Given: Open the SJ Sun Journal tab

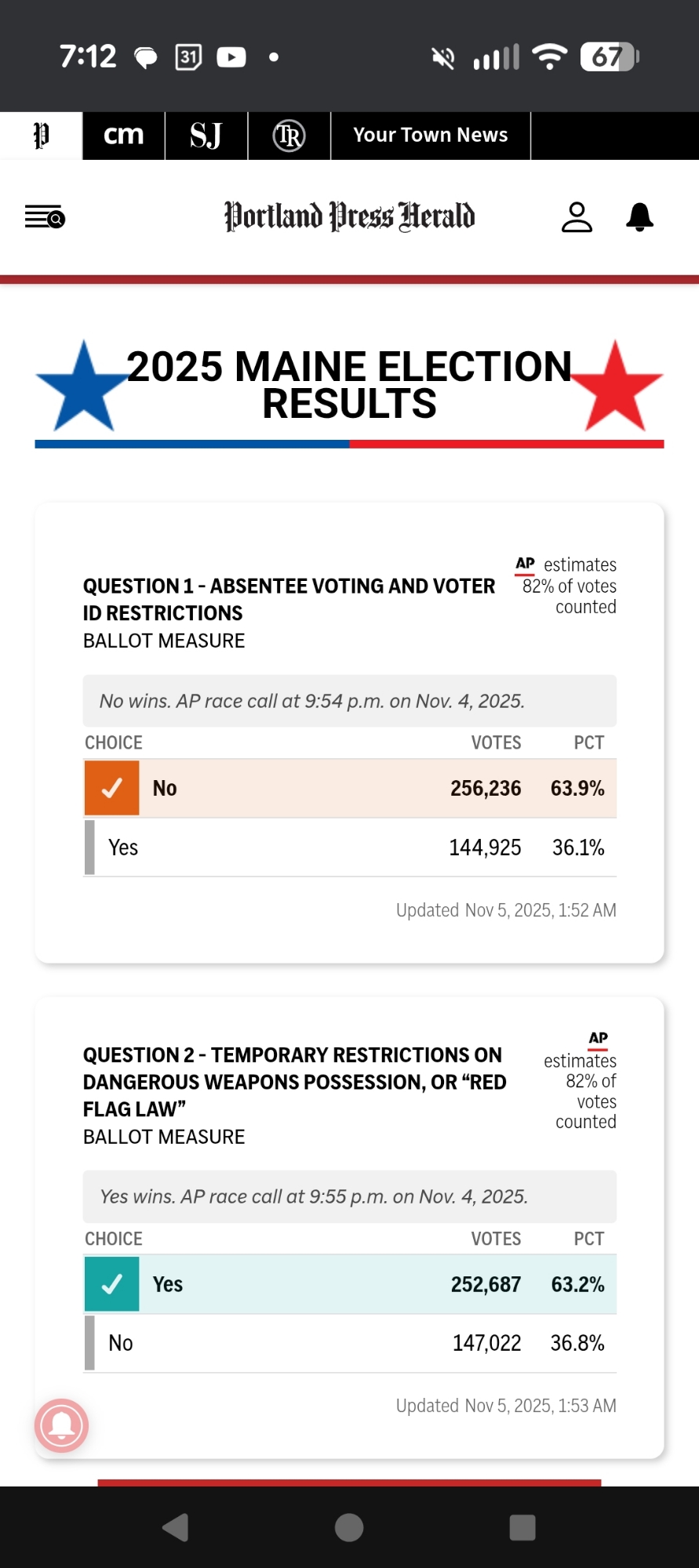Looking at the screenshot, I should pyautogui.click(x=206, y=136).
